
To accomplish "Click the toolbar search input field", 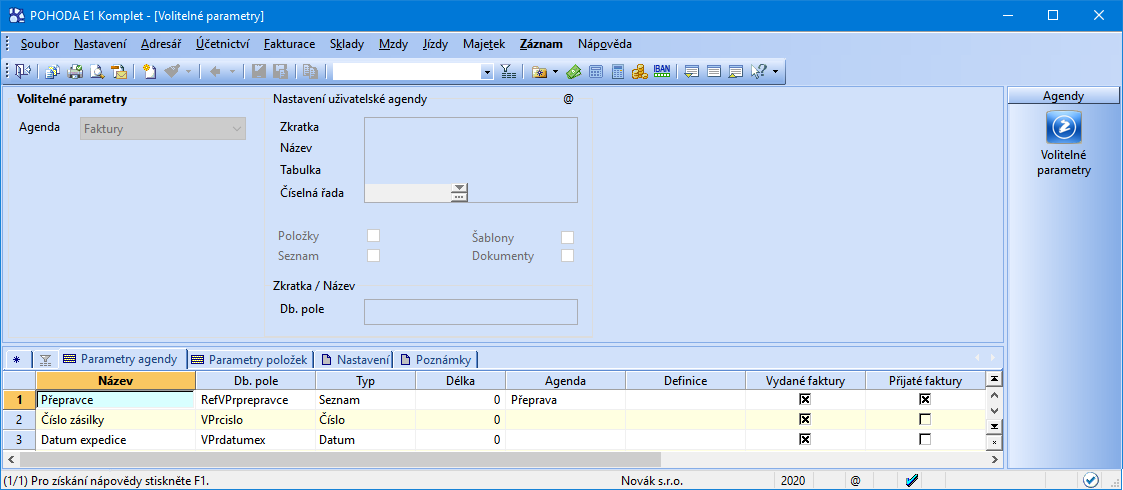I will point(407,71).
